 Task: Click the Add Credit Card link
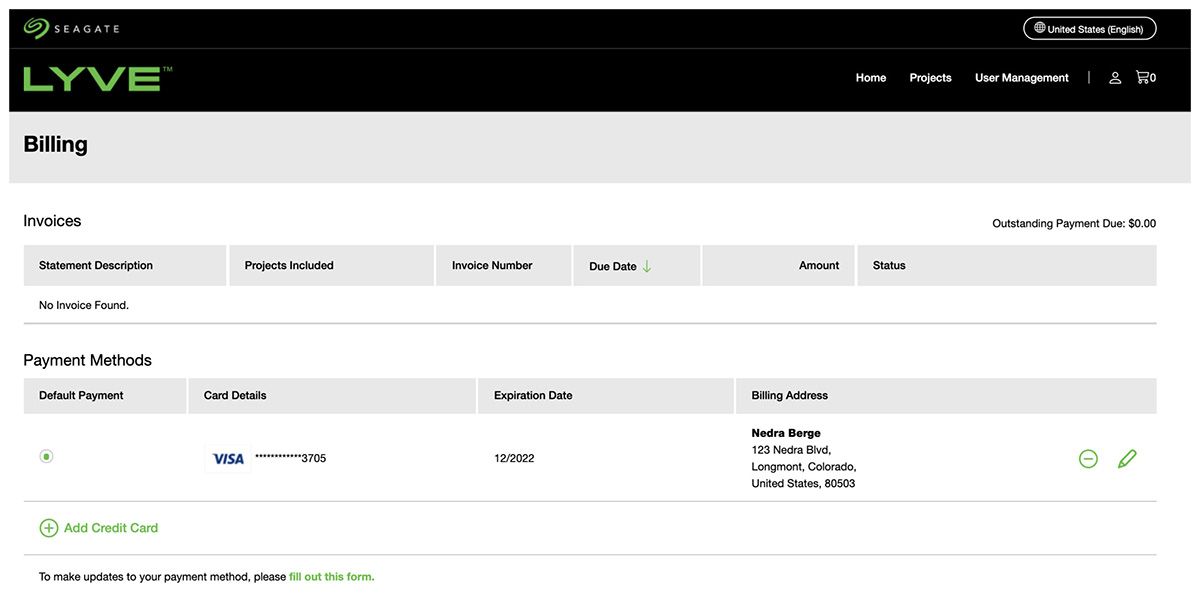click(x=111, y=528)
